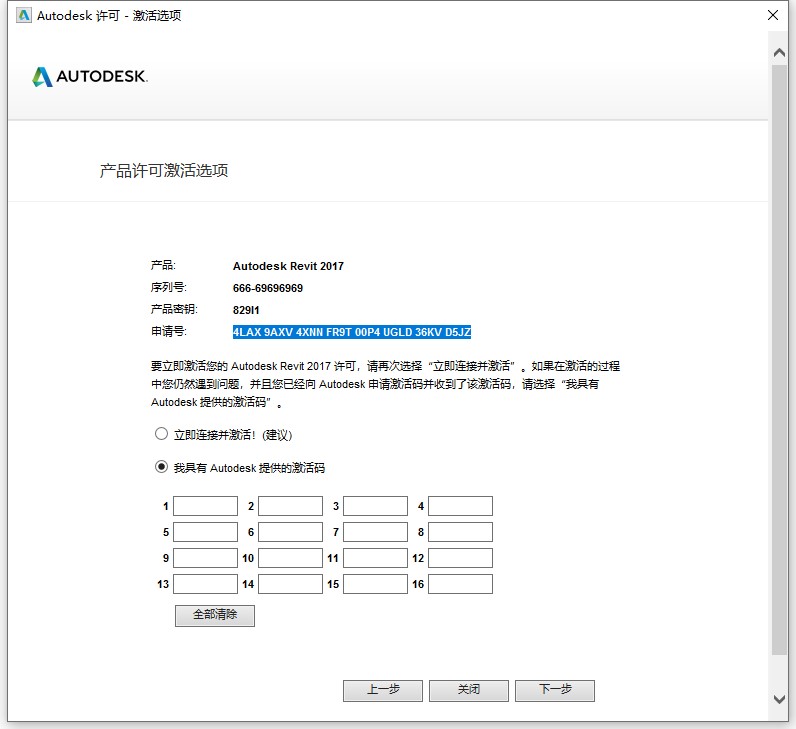Image resolution: width=796 pixels, height=729 pixels.
Task: Click activation code field 4
Action: tap(460, 506)
